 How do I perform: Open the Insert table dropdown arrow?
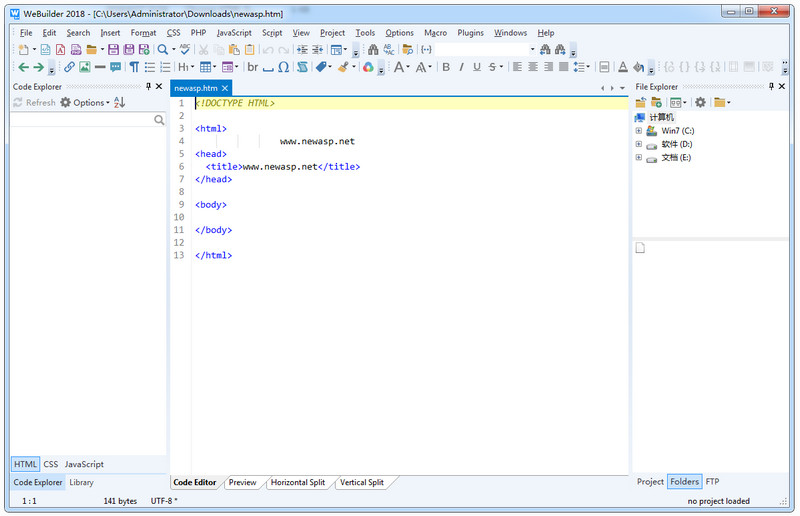214,67
